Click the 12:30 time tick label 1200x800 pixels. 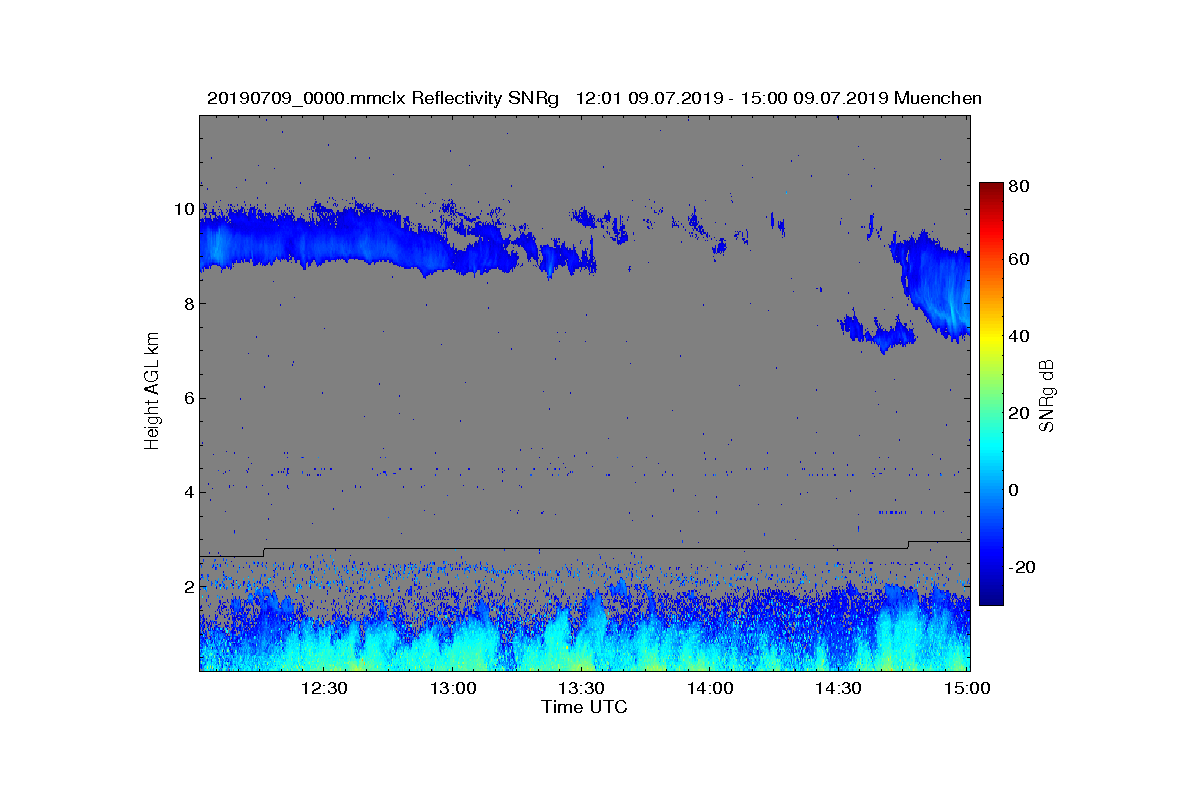pos(324,688)
